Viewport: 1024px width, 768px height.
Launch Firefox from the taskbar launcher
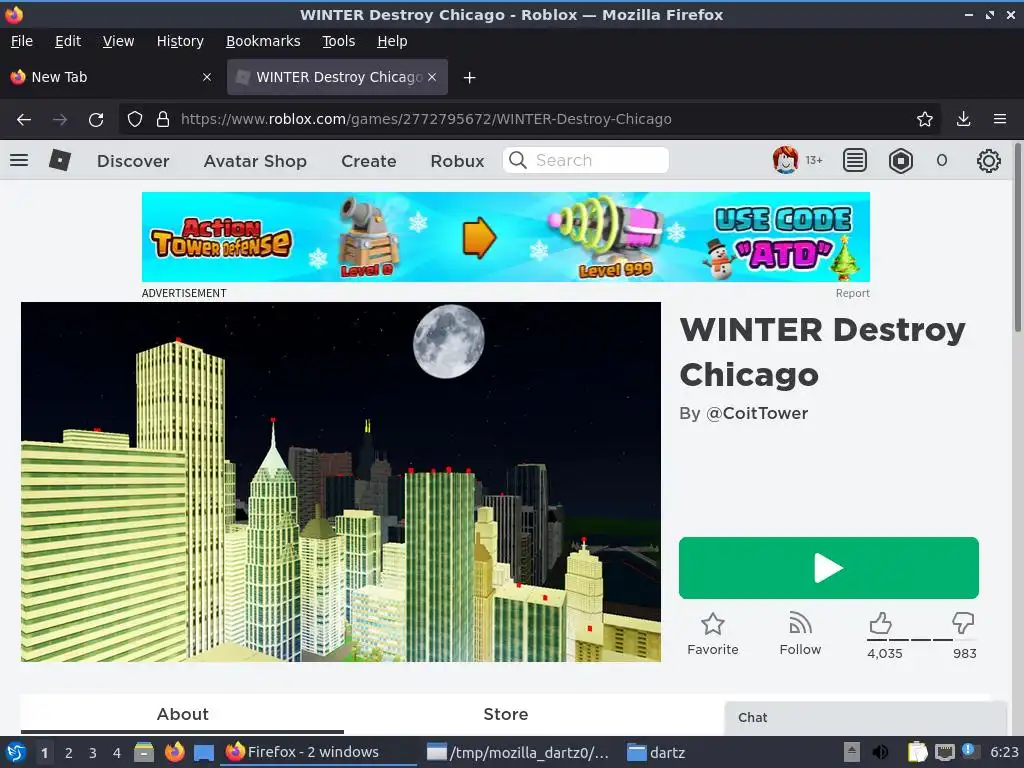[x=174, y=752]
